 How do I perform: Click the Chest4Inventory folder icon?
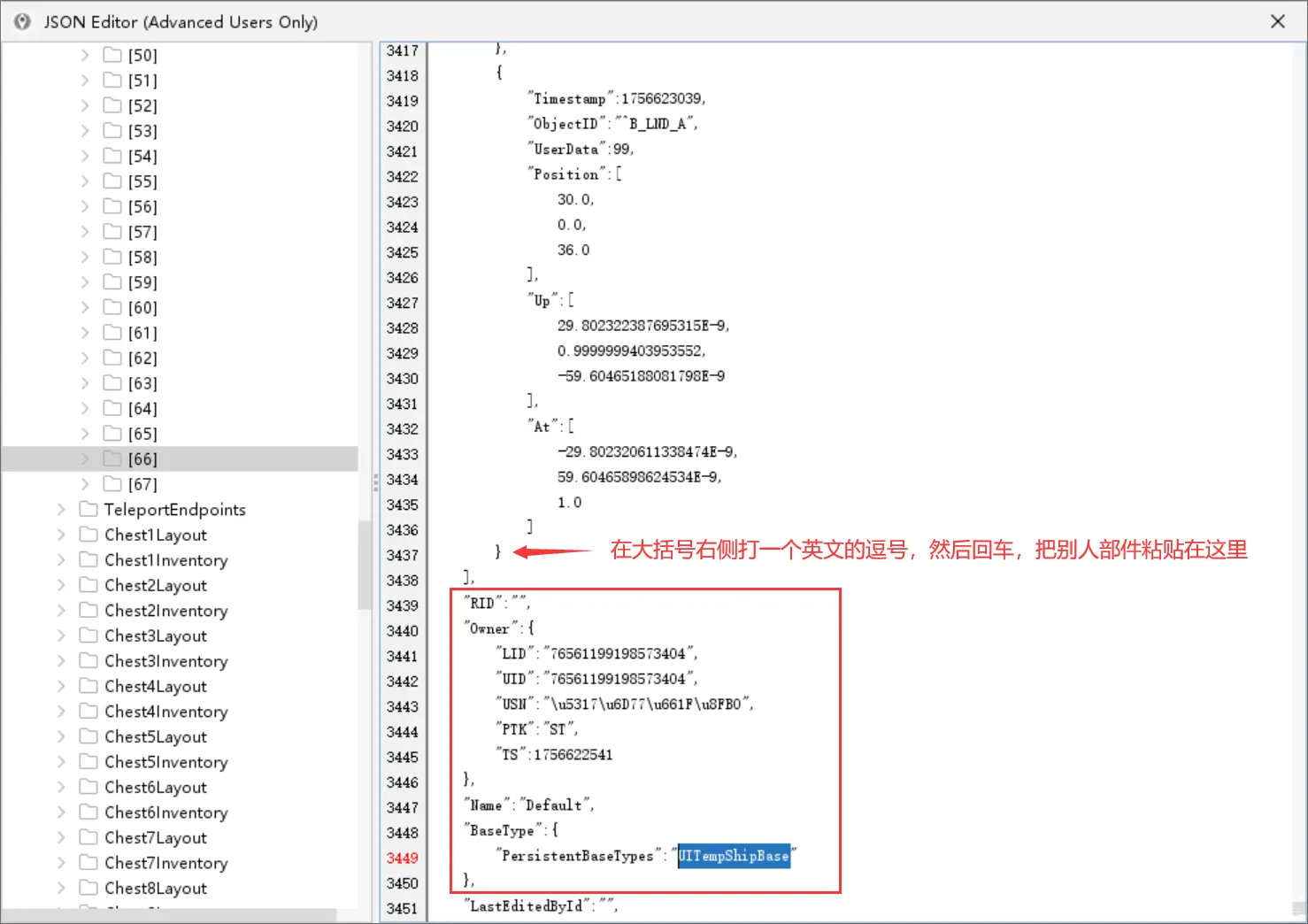88,711
